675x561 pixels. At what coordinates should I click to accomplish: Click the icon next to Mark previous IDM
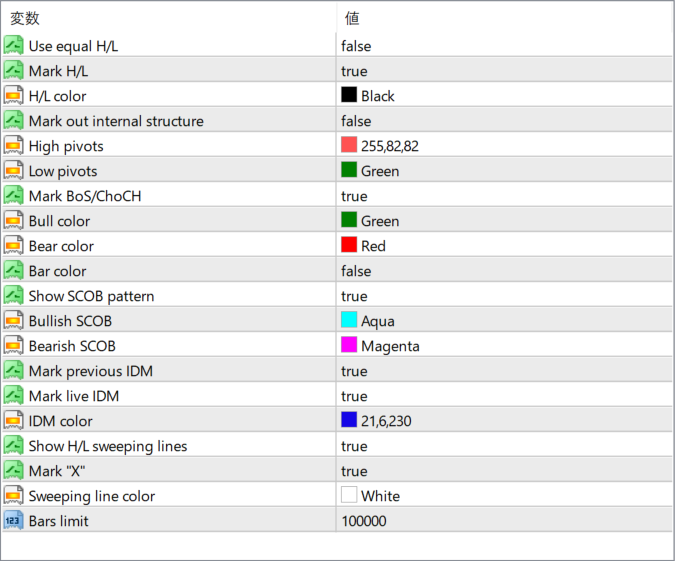13,370
